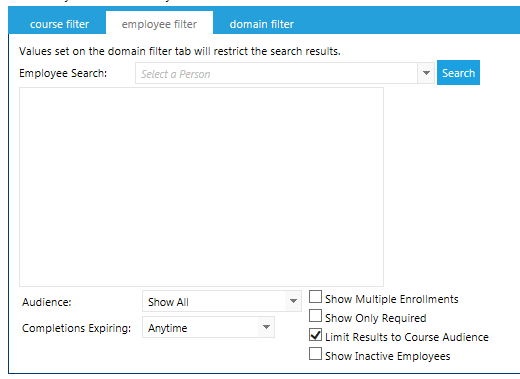
Task: Open the Completions Expiring Anytime dropdown
Action: tap(208, 327)
